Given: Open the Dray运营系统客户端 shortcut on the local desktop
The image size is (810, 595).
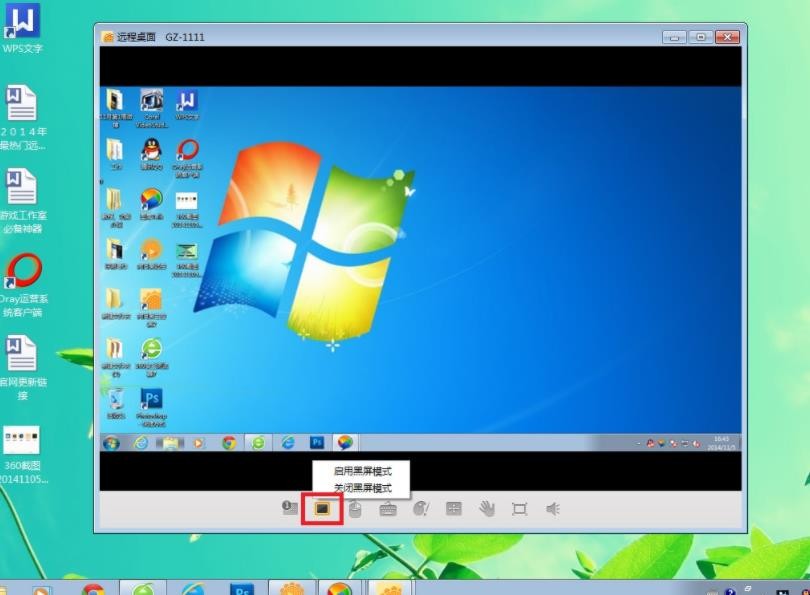Looking at the screenshot, I should pyautogui.click(x=22, y=285).
